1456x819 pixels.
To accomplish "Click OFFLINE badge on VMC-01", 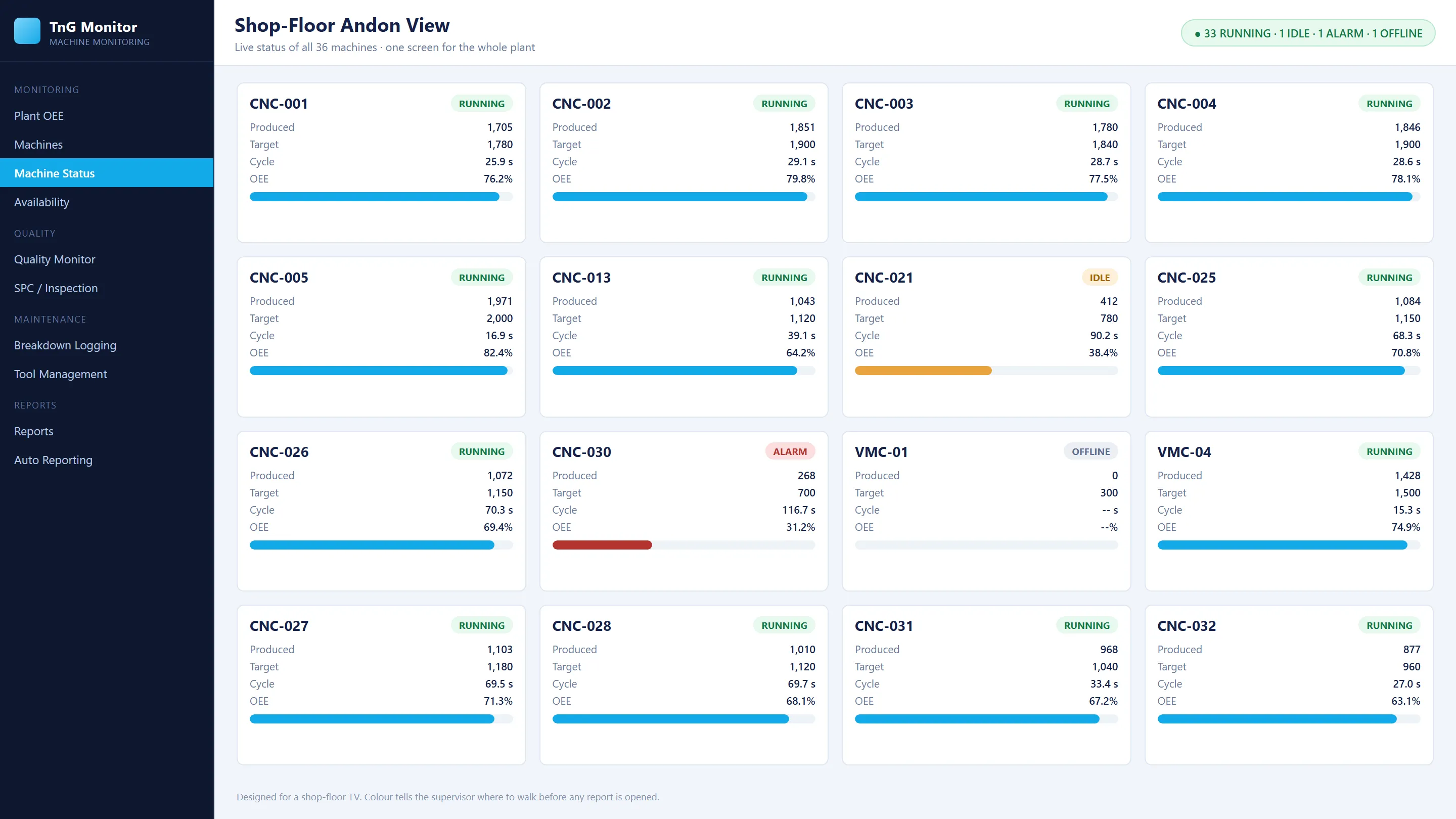I will pos(1090,451).
